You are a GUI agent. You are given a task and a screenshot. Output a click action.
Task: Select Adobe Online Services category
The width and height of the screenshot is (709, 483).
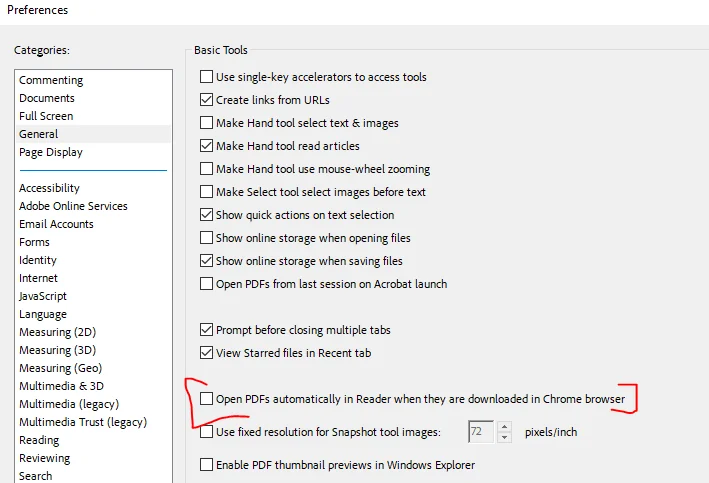pos(73,206)
